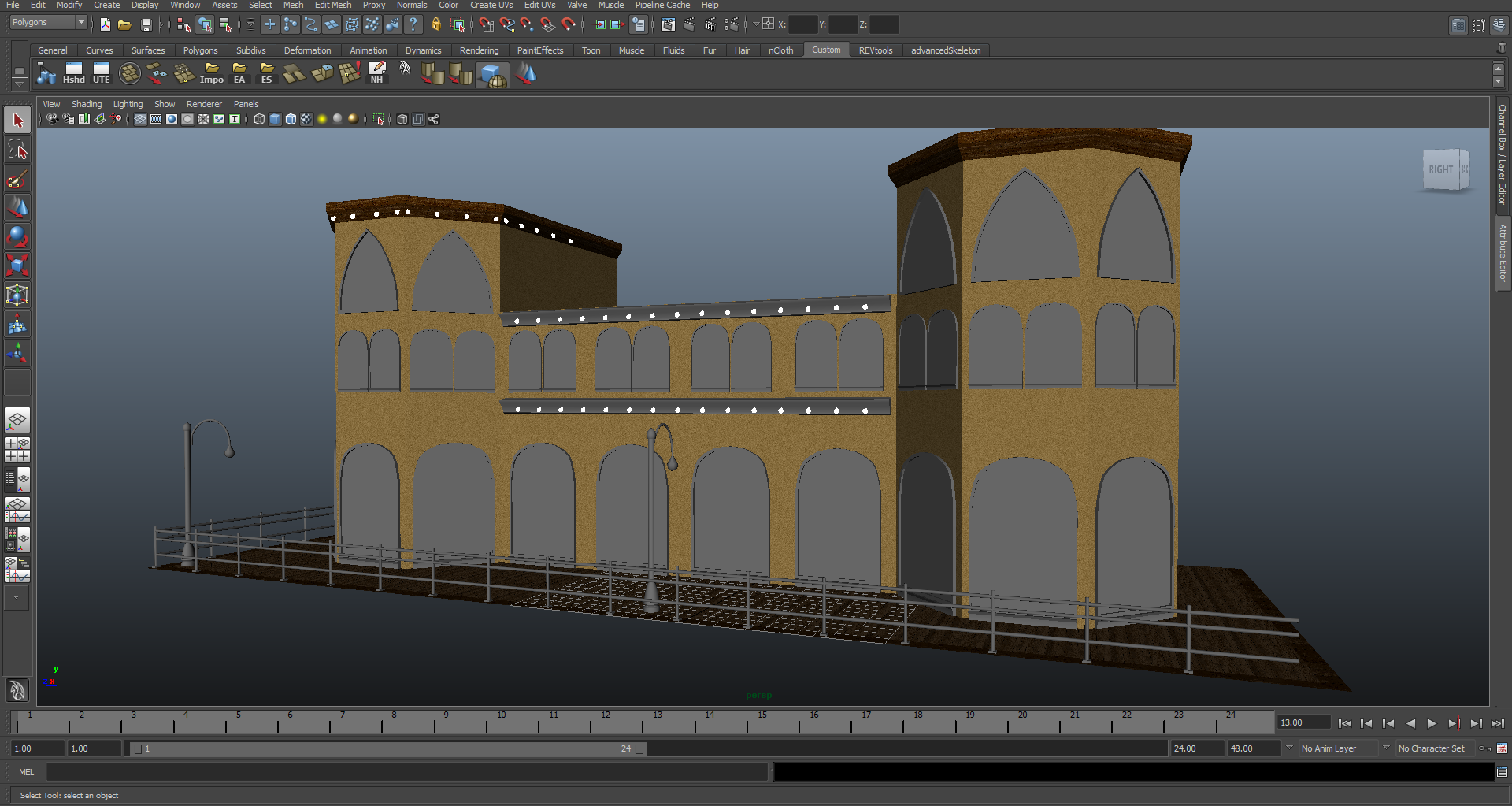Activate the Rotate tool
Viewport: 1512px width, 806px height.
coord(17,236)
